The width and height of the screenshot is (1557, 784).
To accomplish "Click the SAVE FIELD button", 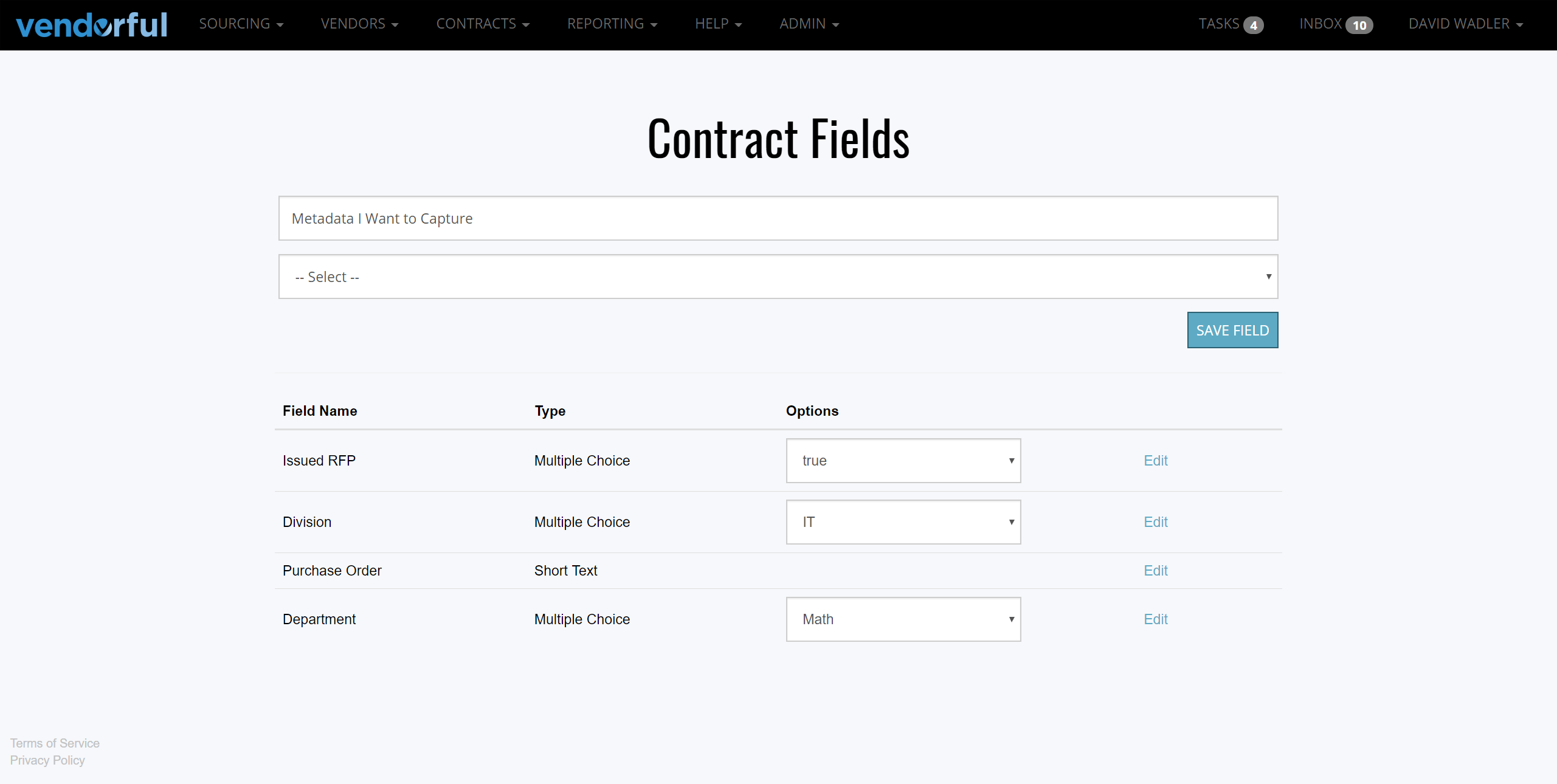I will pyautogui.click(x=1232, y=330).
